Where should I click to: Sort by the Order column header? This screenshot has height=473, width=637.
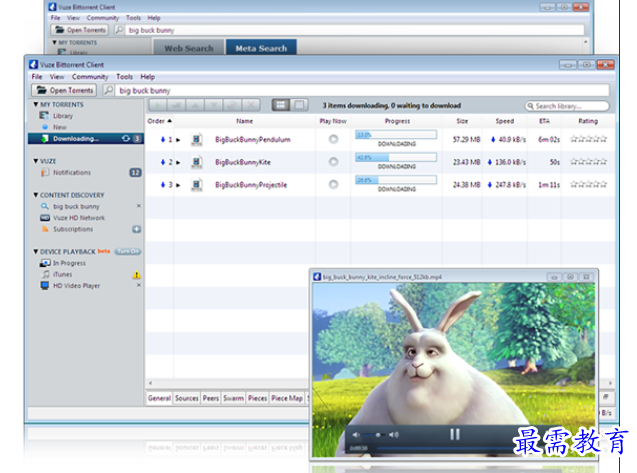(160, 121)
